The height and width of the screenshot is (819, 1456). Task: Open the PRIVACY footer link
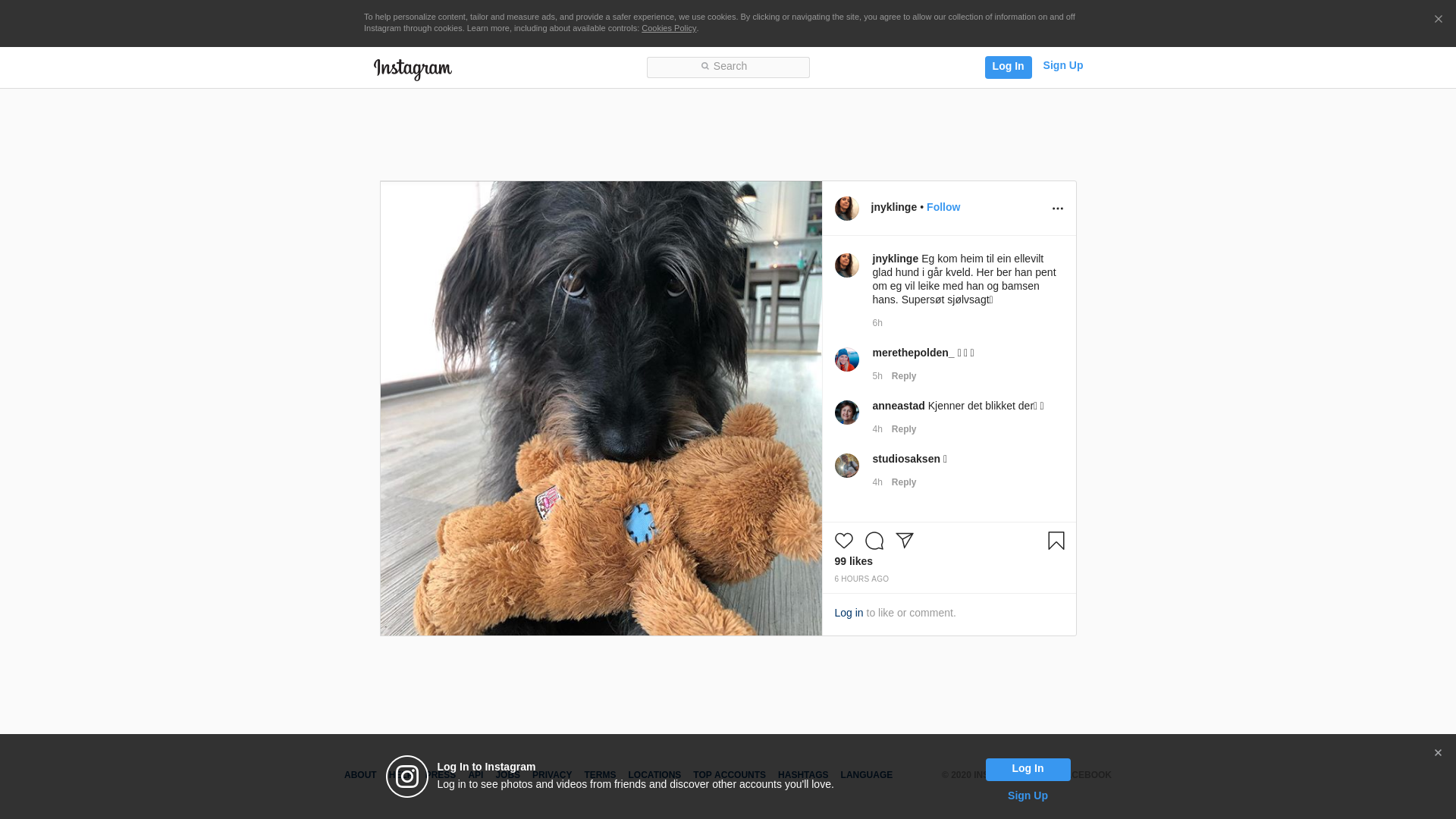[551, 775]
